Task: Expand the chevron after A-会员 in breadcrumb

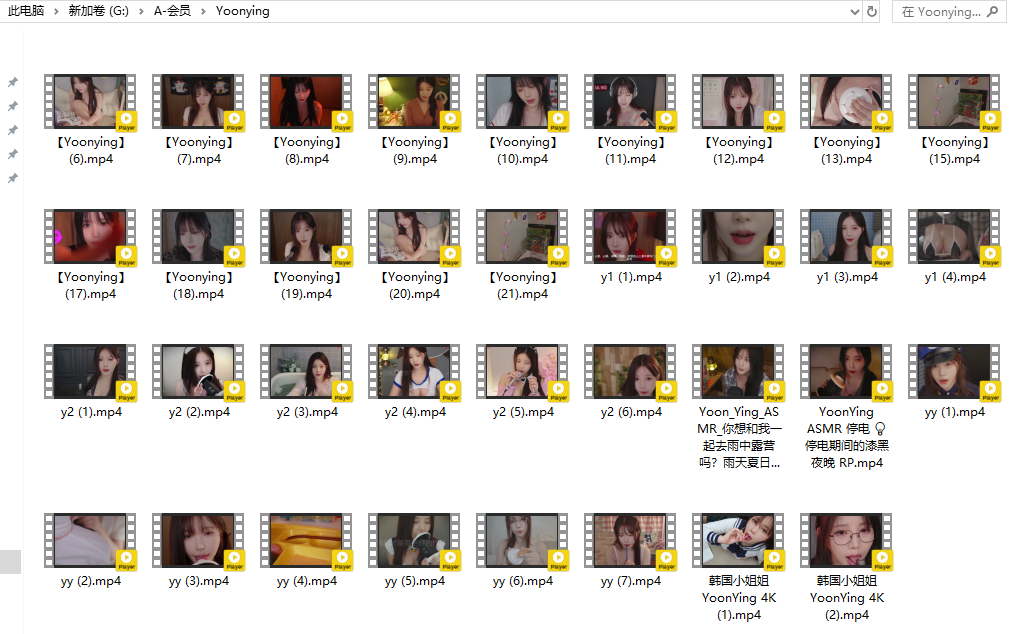Action: click(x=203, y=12)
